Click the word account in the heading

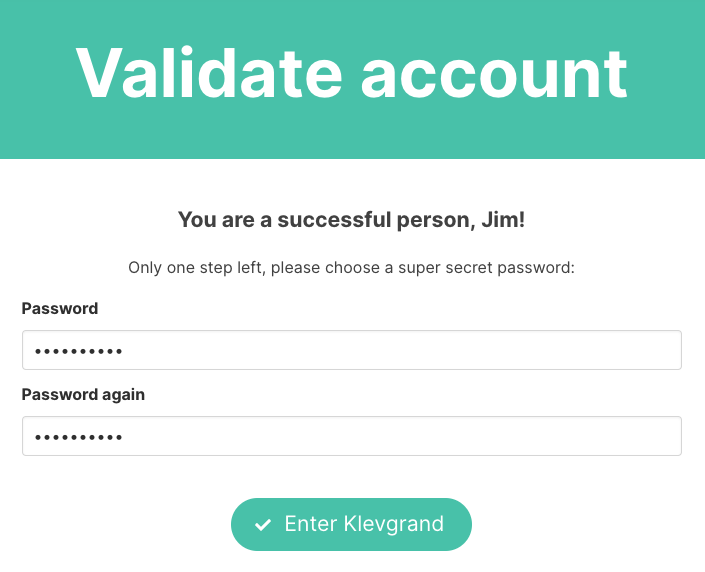pyautogui.click(x=494, y=72)
